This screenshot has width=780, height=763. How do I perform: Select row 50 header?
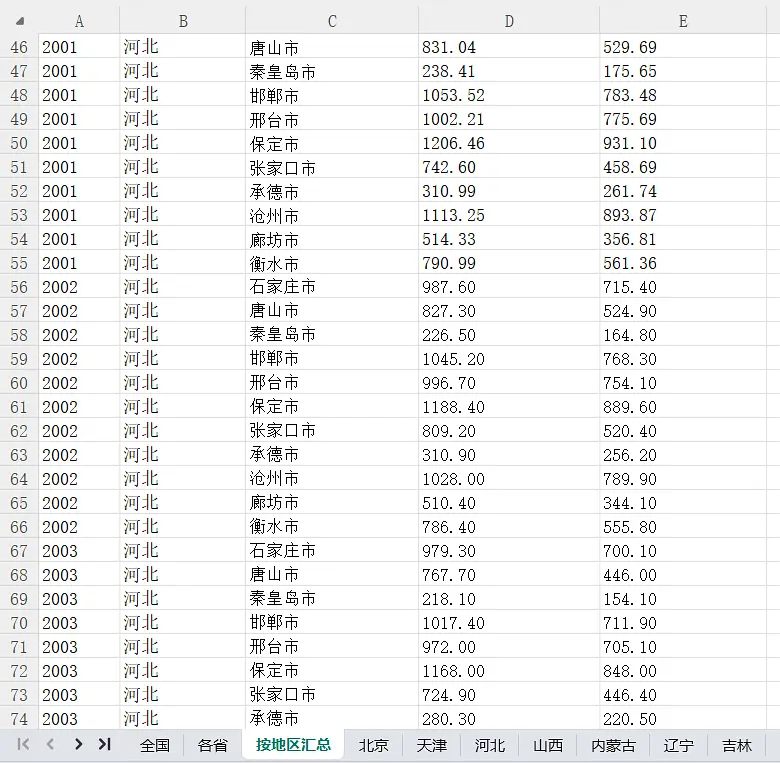click(19, 143)
